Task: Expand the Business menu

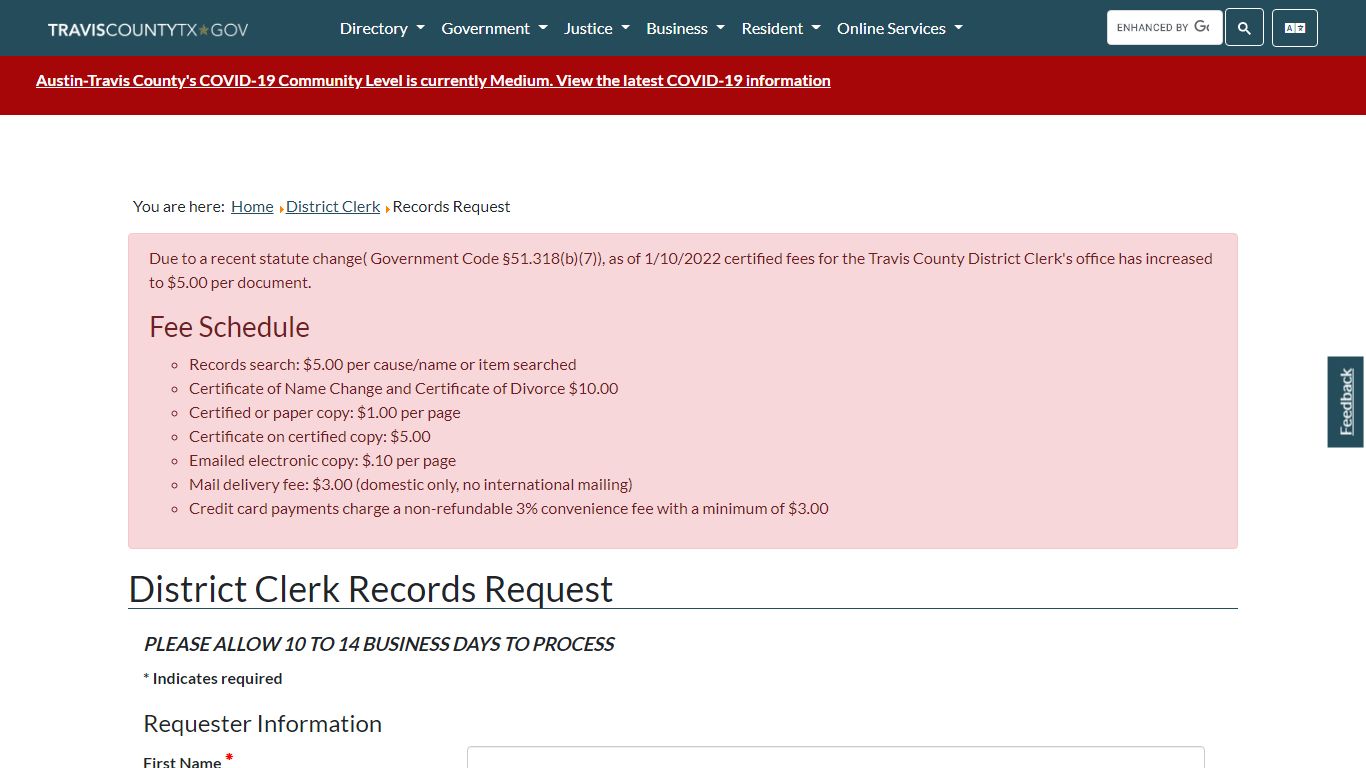Action: (685, 28)
